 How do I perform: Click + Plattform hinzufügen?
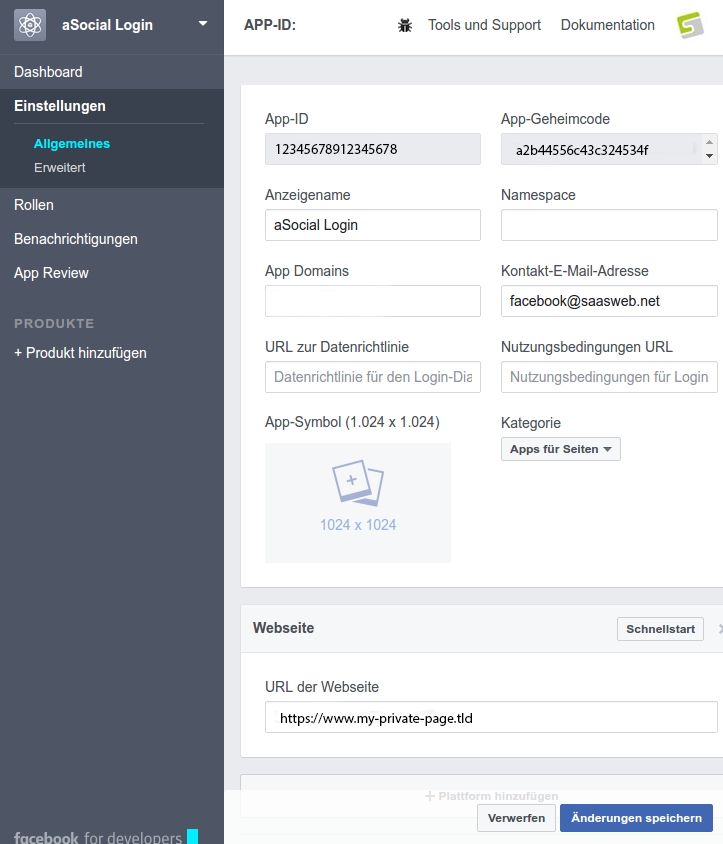pos(491,796)
